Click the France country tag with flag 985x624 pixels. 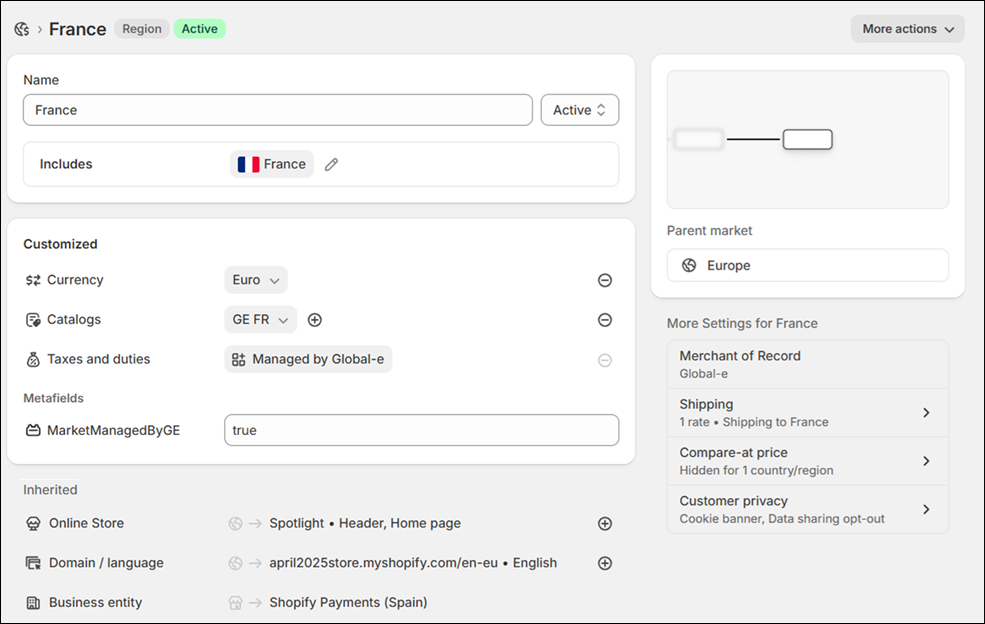(272, 164)
